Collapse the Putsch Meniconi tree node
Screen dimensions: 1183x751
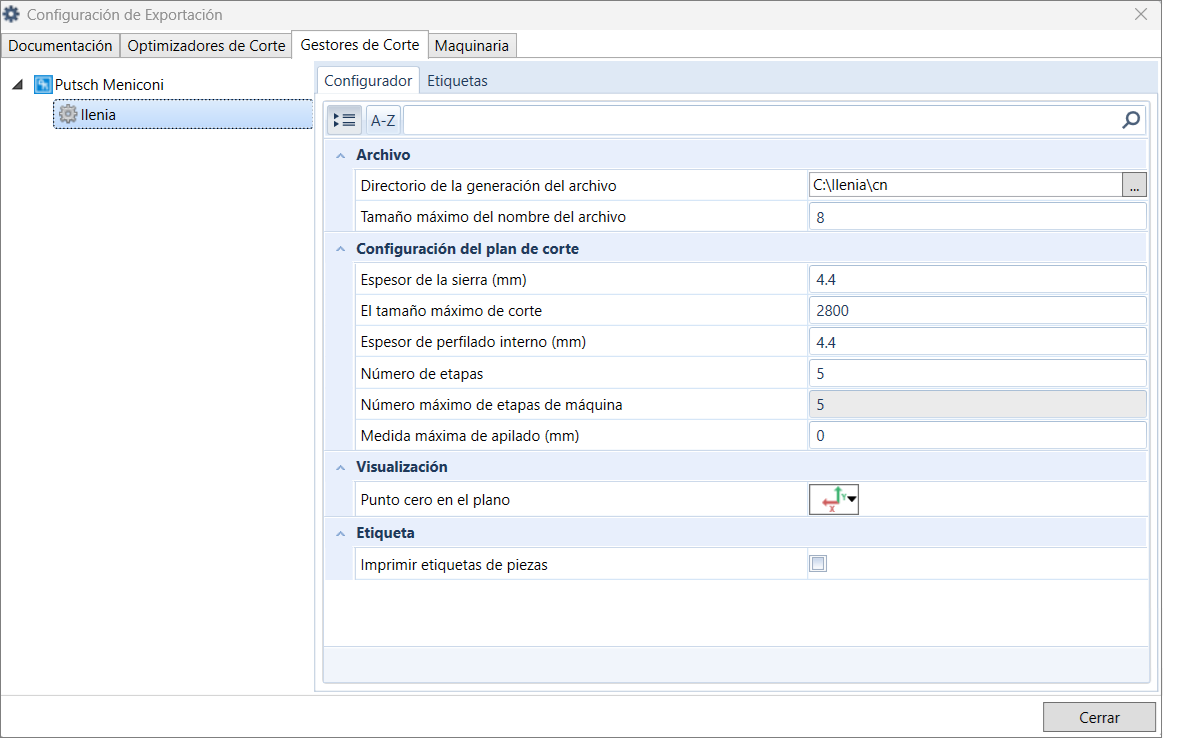pos(18,85)
